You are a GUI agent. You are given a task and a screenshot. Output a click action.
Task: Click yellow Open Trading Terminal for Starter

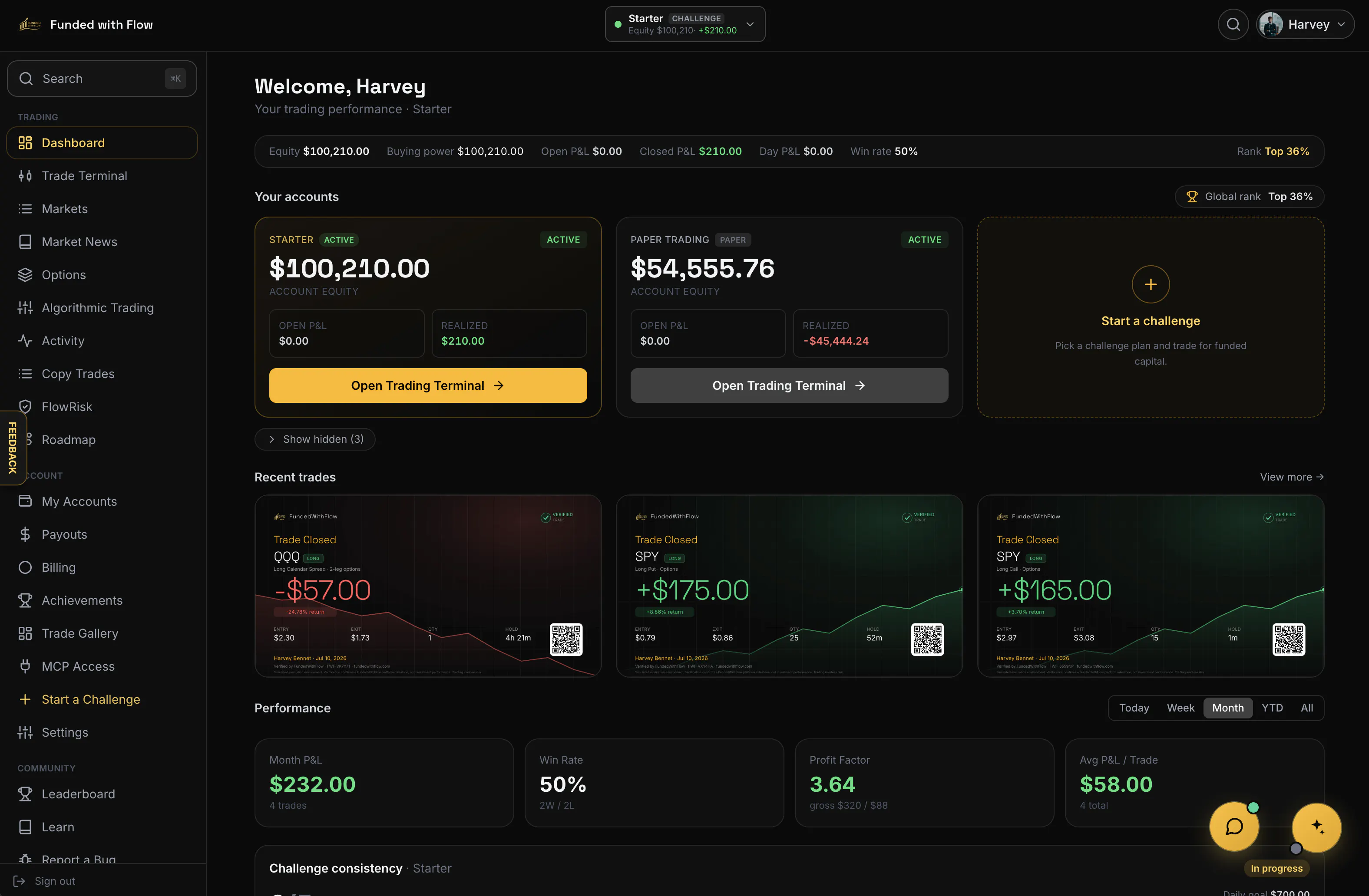(x=428, y=385)
